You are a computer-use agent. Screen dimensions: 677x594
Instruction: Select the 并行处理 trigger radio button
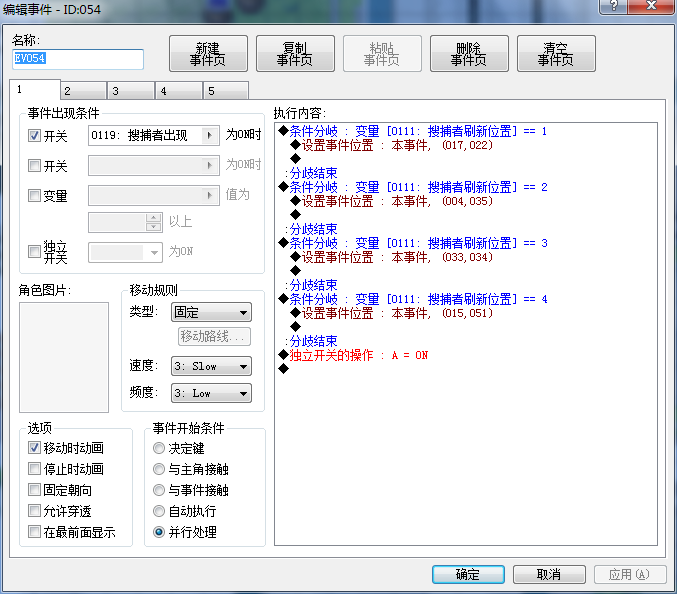pyautogui.click(x=159, y=532)
